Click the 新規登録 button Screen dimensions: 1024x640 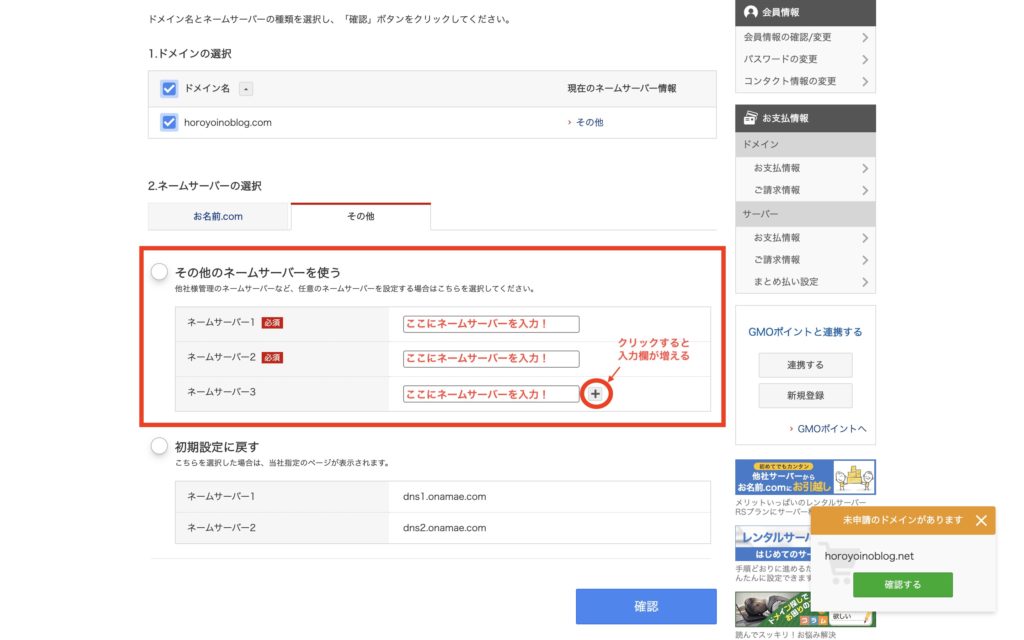coord(805,395)
